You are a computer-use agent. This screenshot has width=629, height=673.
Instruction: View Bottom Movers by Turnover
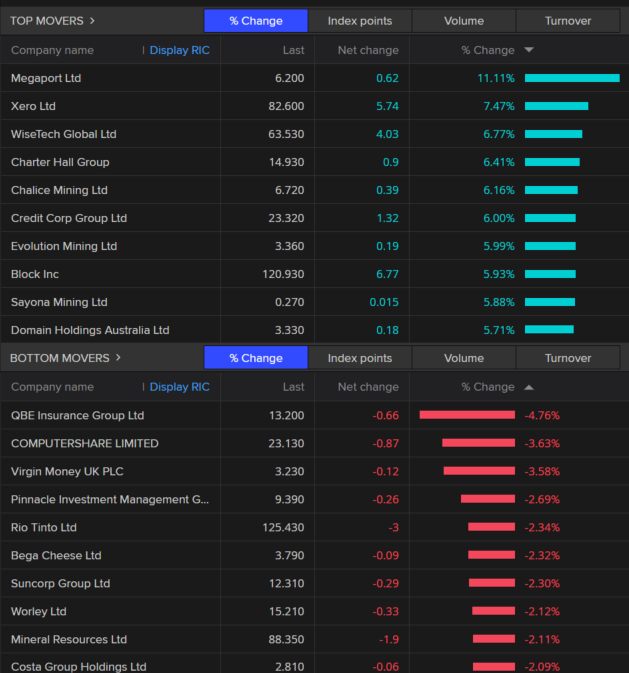pos(567,358)
